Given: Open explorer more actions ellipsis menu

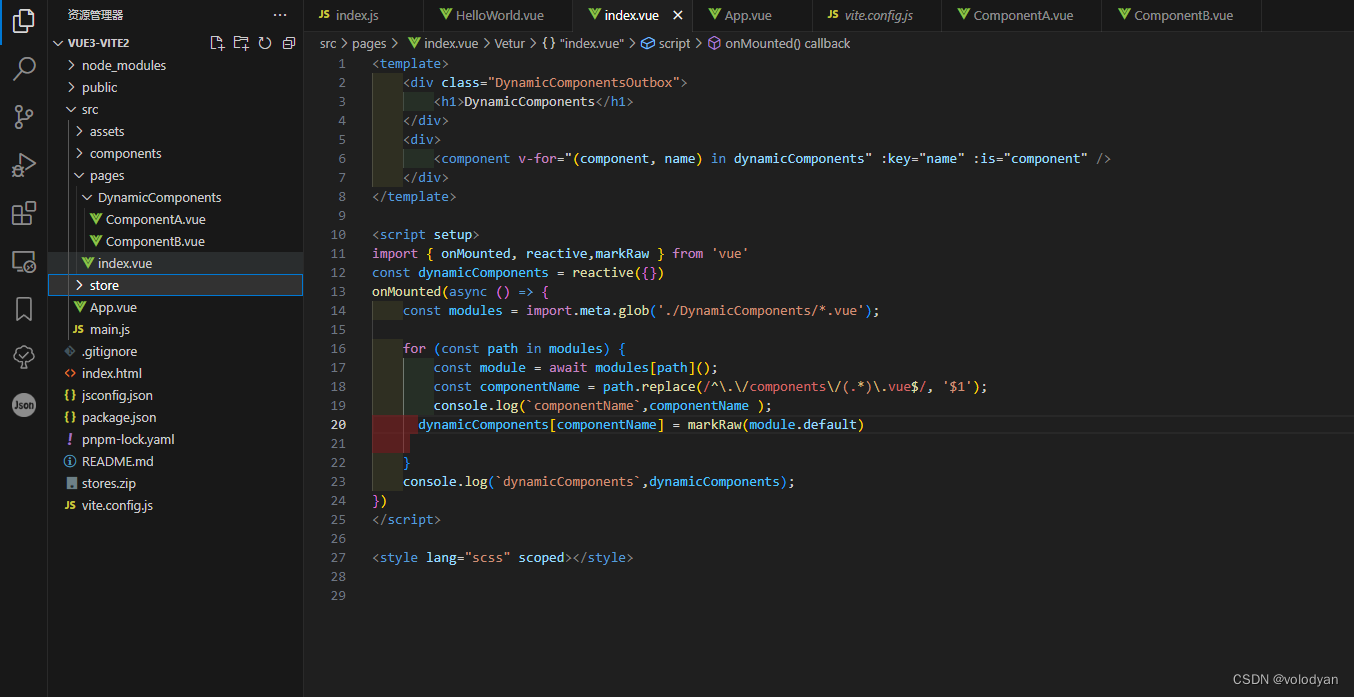Looking at the screenshot, I should coord(280,15).
